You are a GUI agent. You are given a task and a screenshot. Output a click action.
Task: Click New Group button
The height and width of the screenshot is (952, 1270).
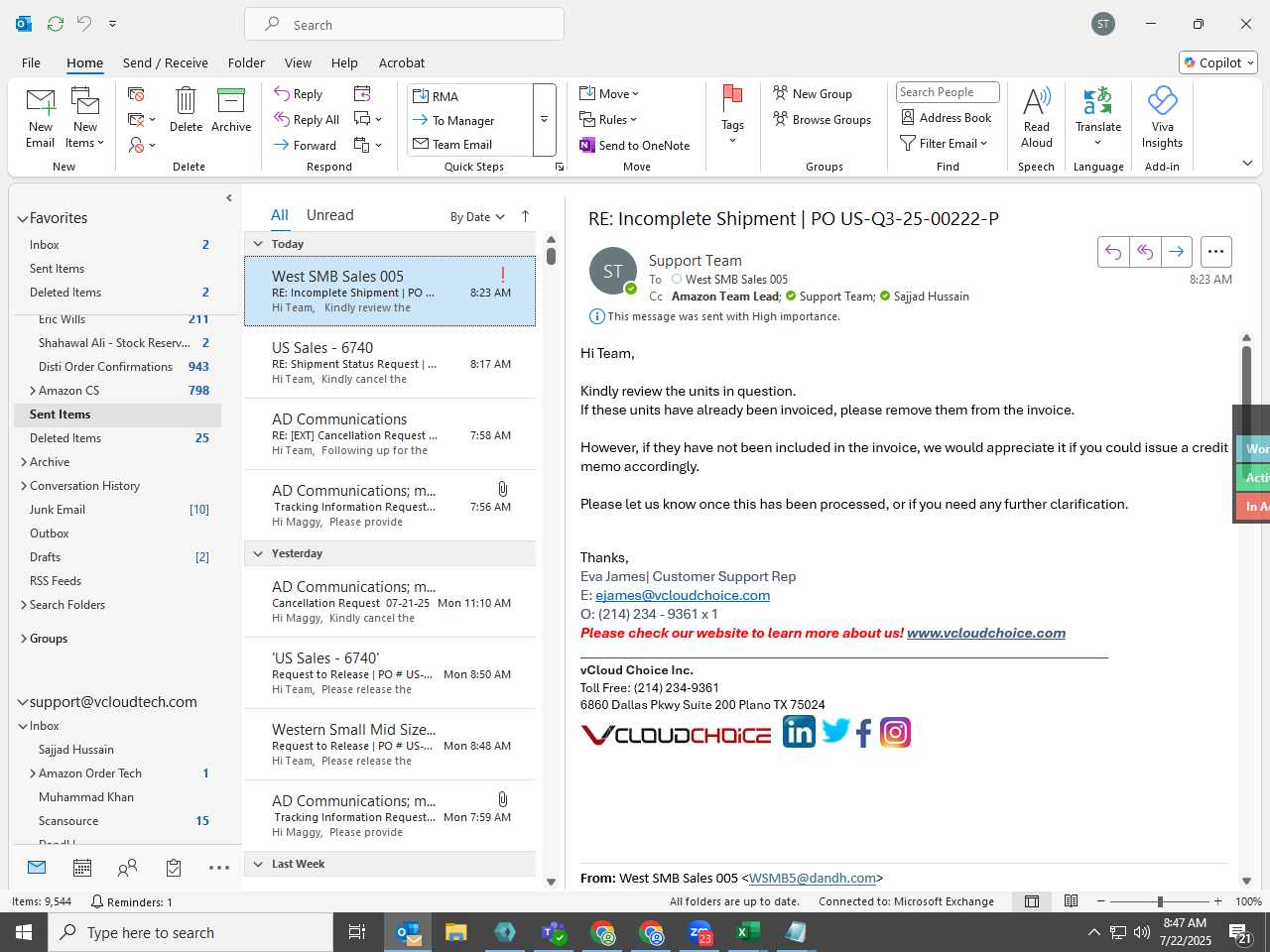click(x=813, y=94)
